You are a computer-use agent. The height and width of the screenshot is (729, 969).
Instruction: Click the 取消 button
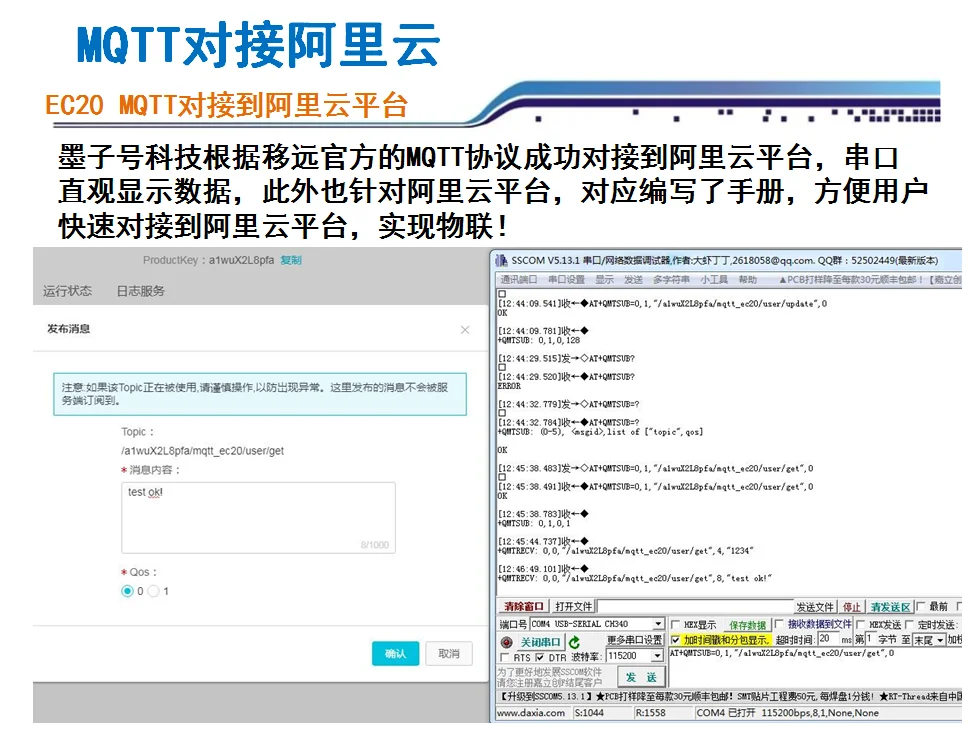(449, 654)
